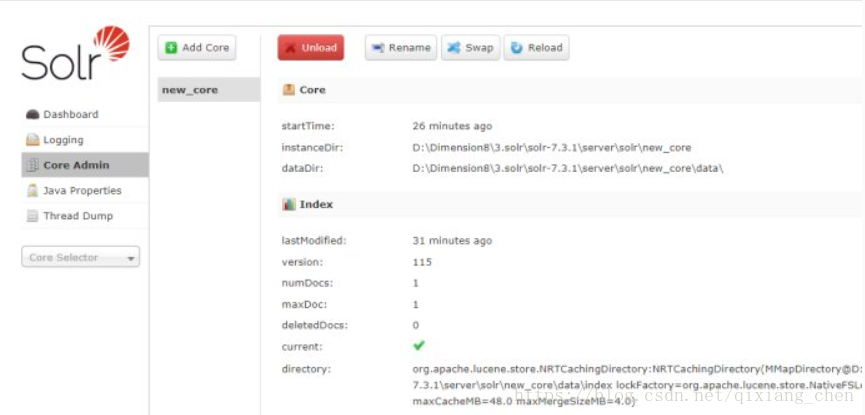Click the Swap arrows icon

click(454, 48)
